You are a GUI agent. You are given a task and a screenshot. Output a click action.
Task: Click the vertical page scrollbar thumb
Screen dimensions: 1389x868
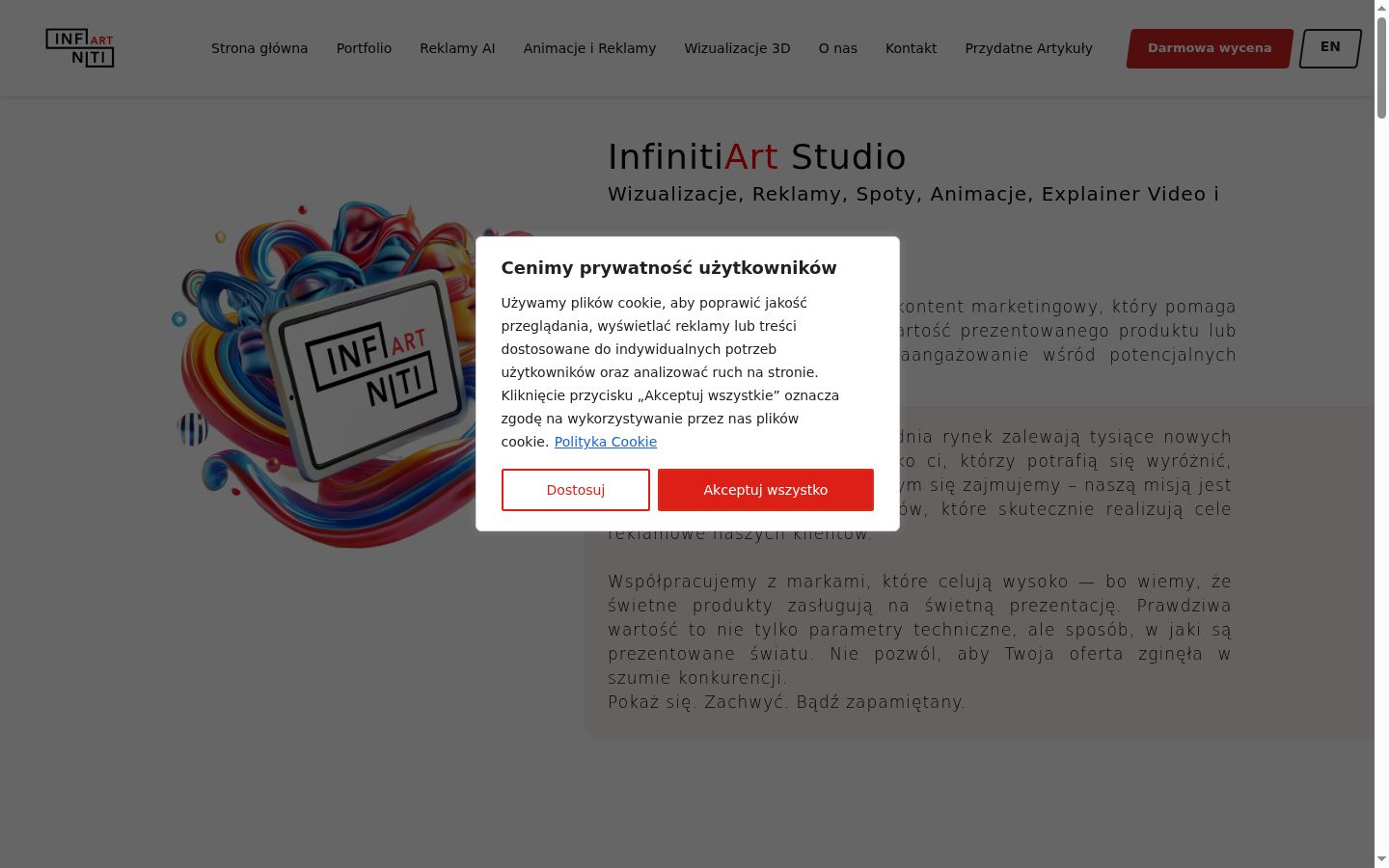(1381, 68)
